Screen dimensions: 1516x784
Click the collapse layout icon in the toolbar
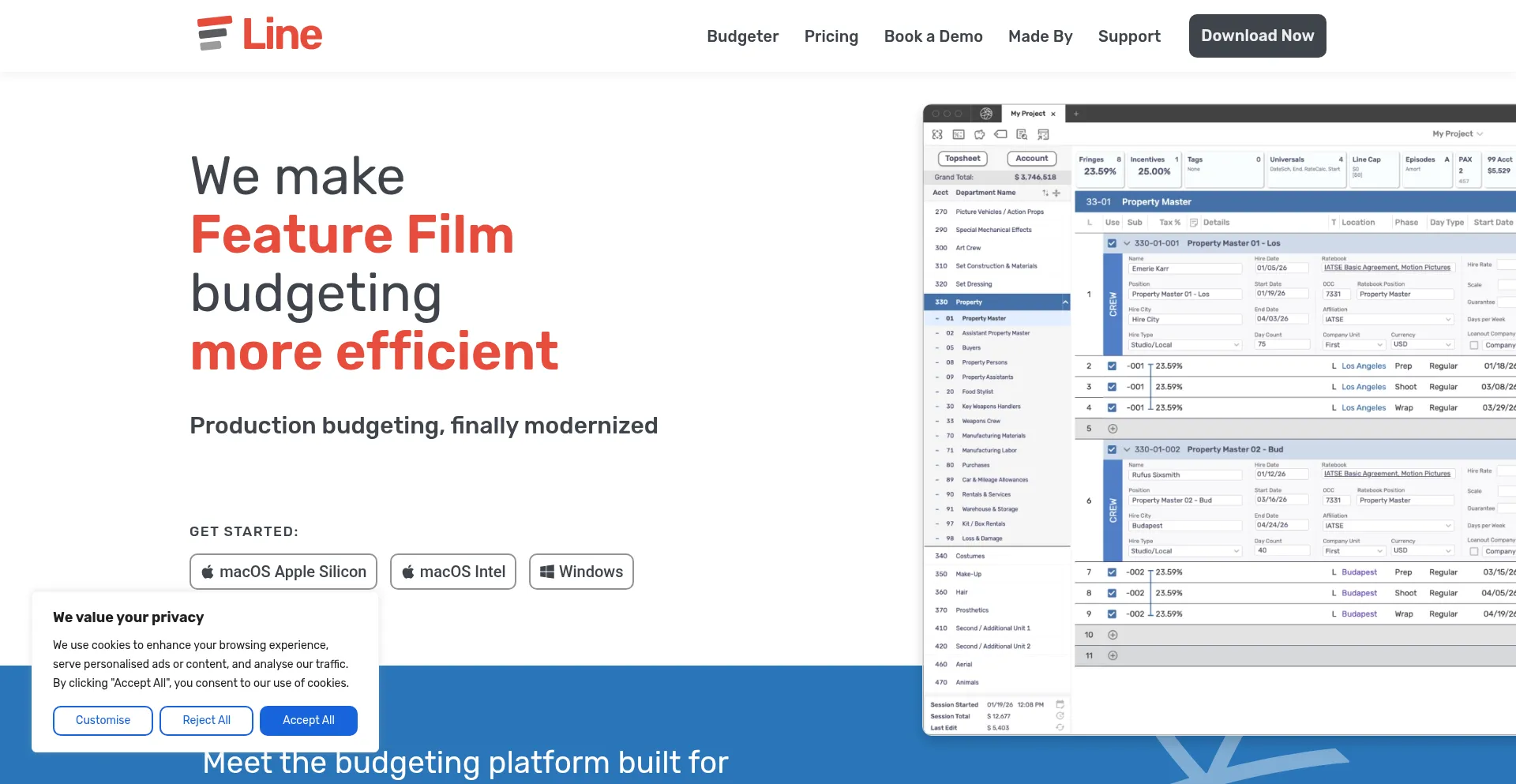1043,134
